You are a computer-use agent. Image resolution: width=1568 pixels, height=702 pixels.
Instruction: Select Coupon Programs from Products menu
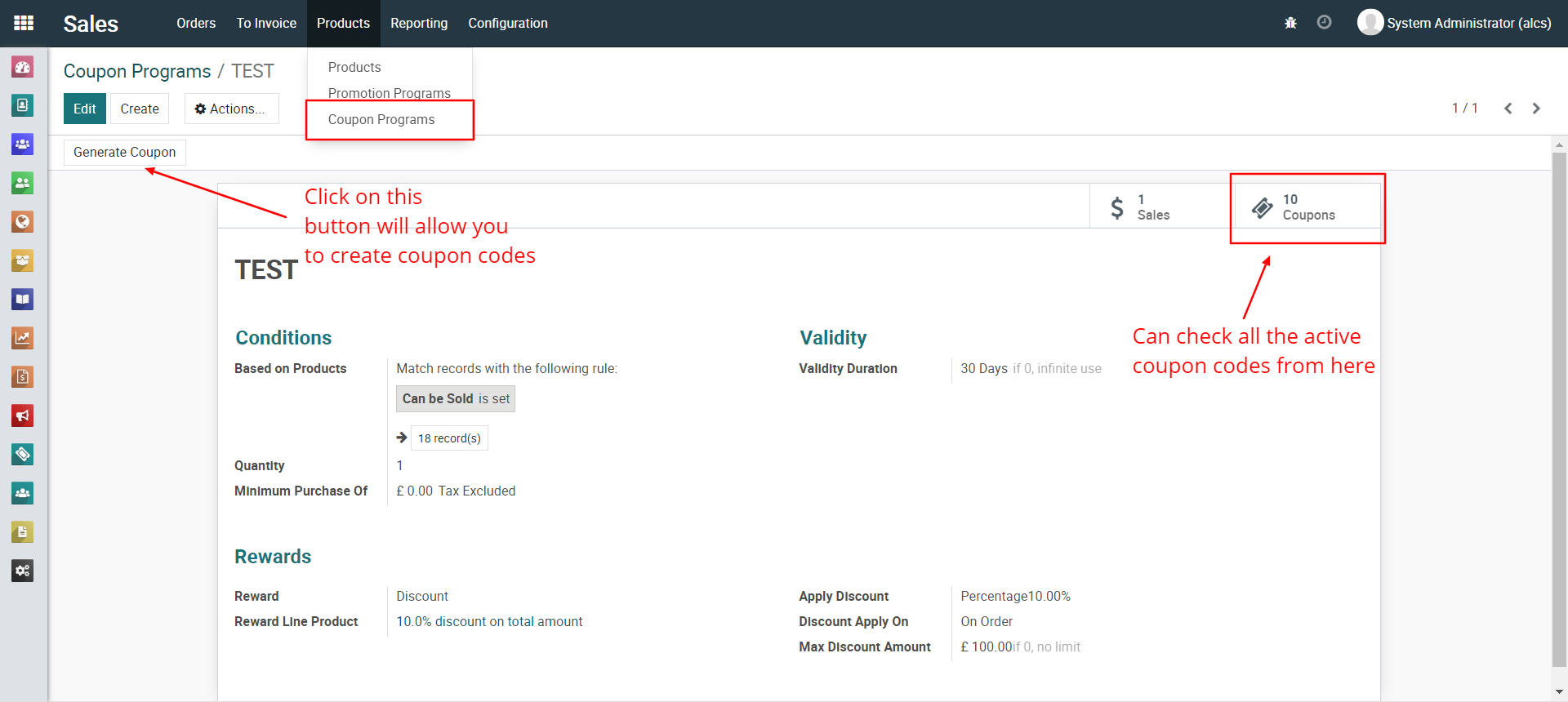381,119
